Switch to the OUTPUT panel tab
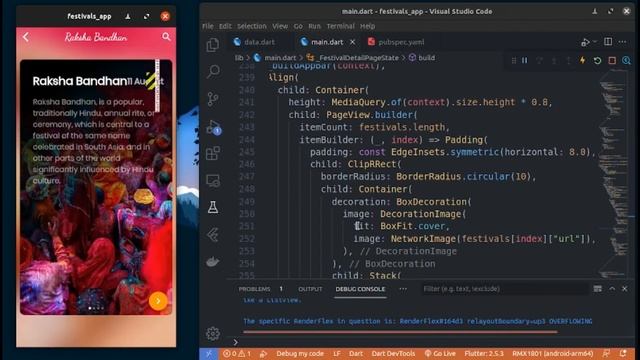The width and height of the screenshot is (640, 360). point(310,289)
